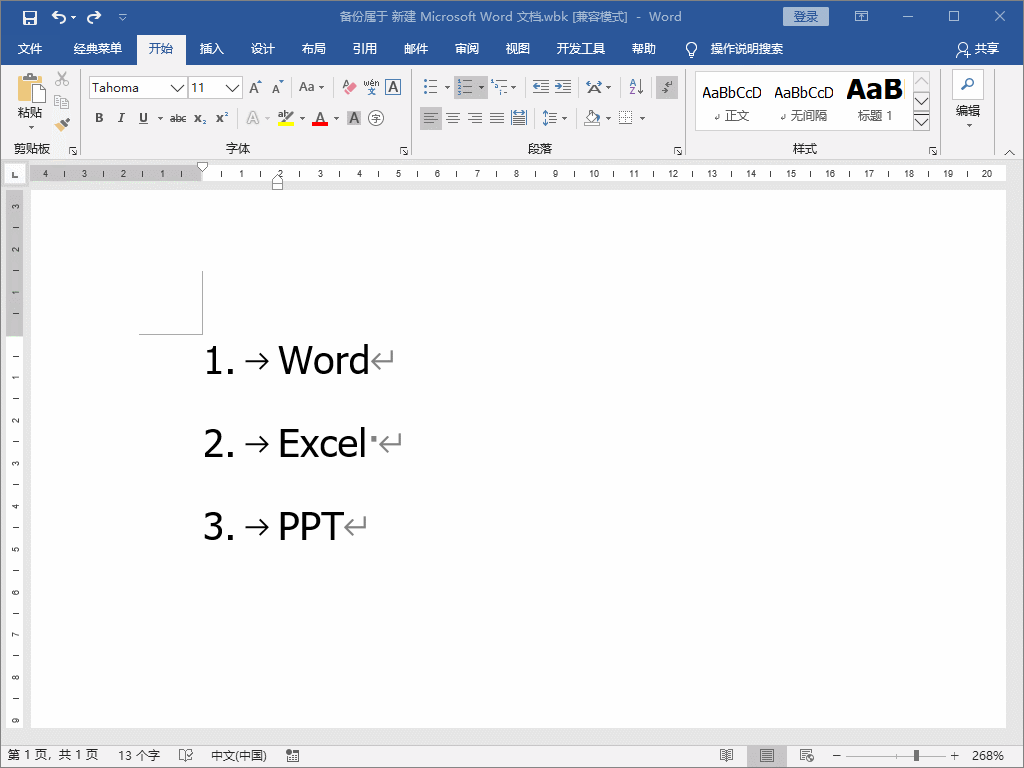The width and height of the screenshot is (1024, 768).
Task: Decrease paragraph indent
Action: (541, 87)
